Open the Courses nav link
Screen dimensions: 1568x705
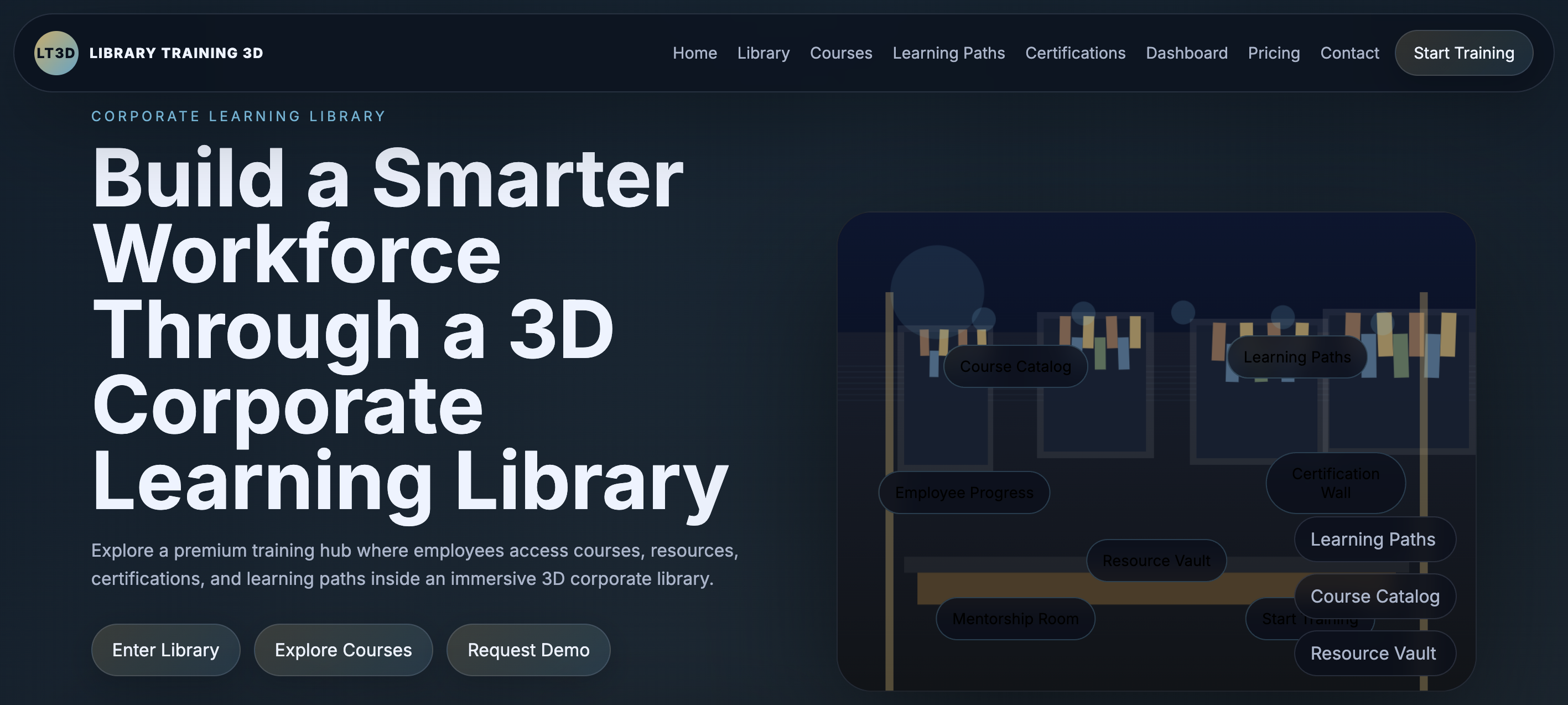(x=840, y=53)
